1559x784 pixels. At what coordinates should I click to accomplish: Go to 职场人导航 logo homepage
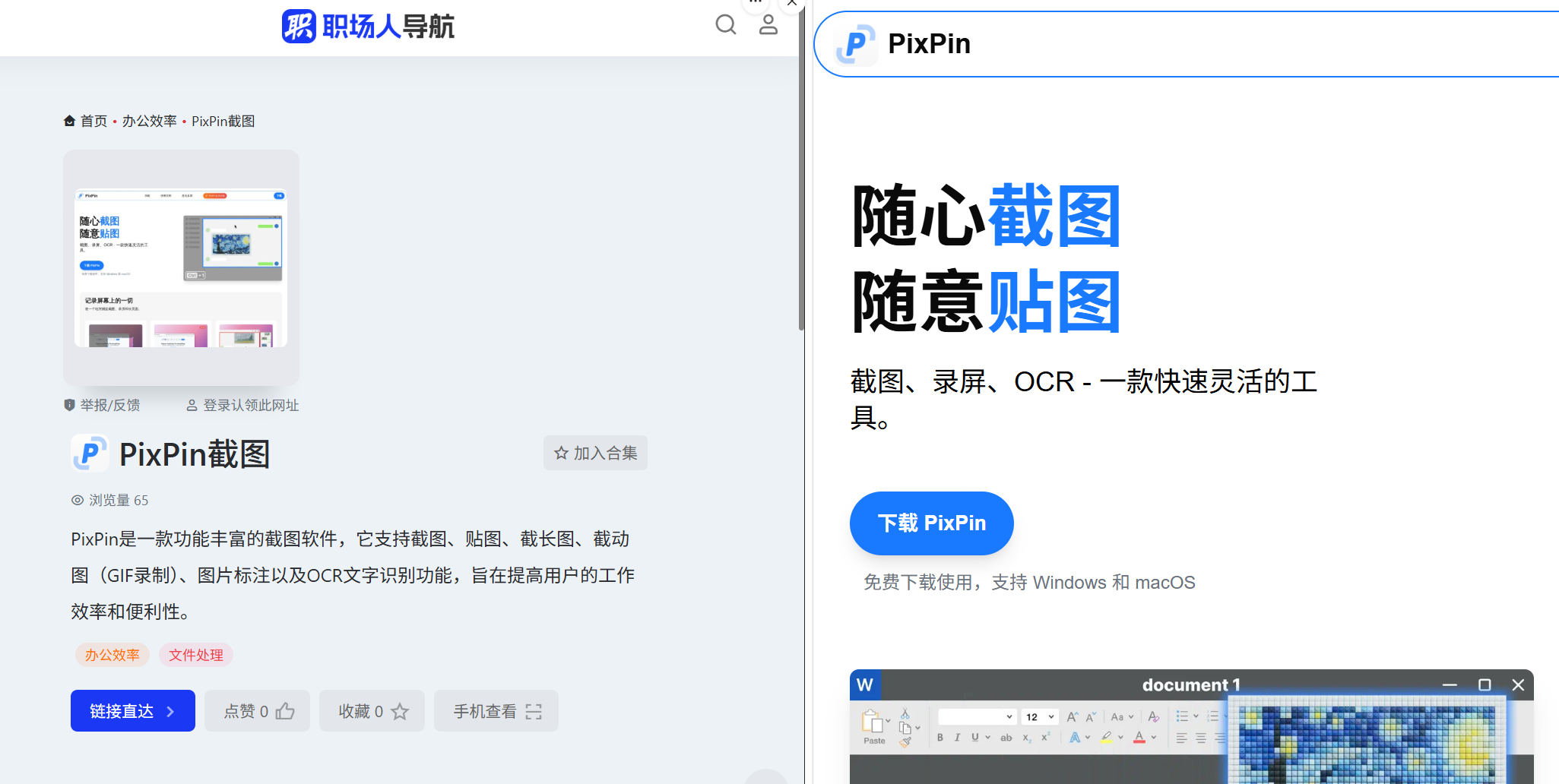pyautogui.click(x=368, y=27)
